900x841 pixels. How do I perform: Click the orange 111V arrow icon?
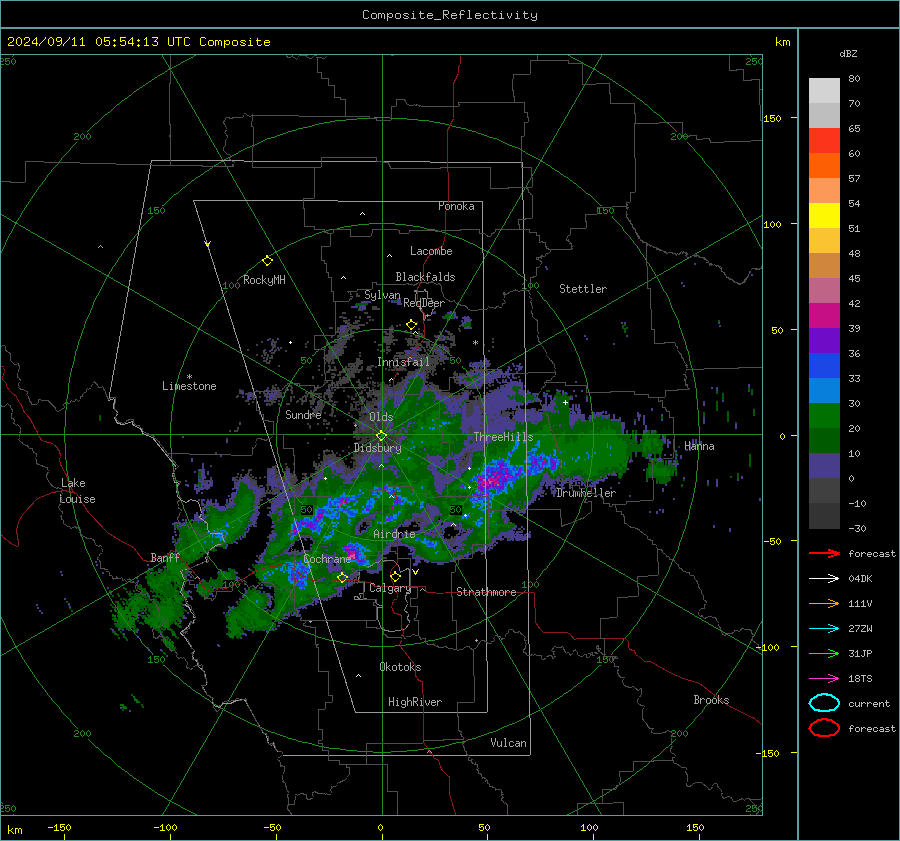tap(824, 603)
